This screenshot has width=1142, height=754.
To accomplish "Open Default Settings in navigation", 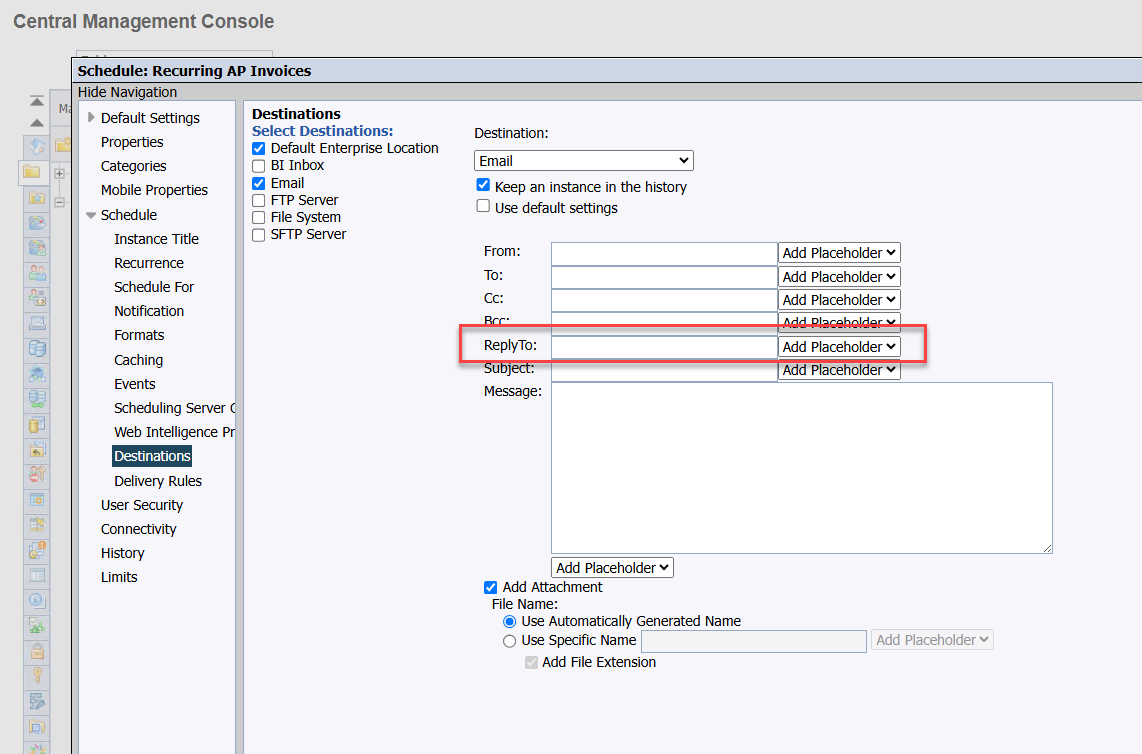I will coord(150,118).
